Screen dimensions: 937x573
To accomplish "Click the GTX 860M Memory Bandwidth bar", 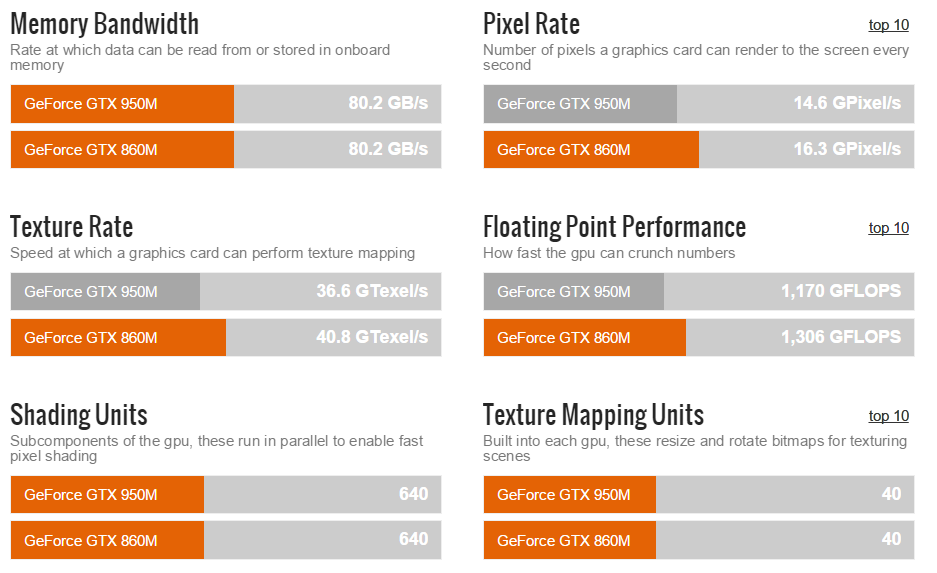I will [226, 150].
